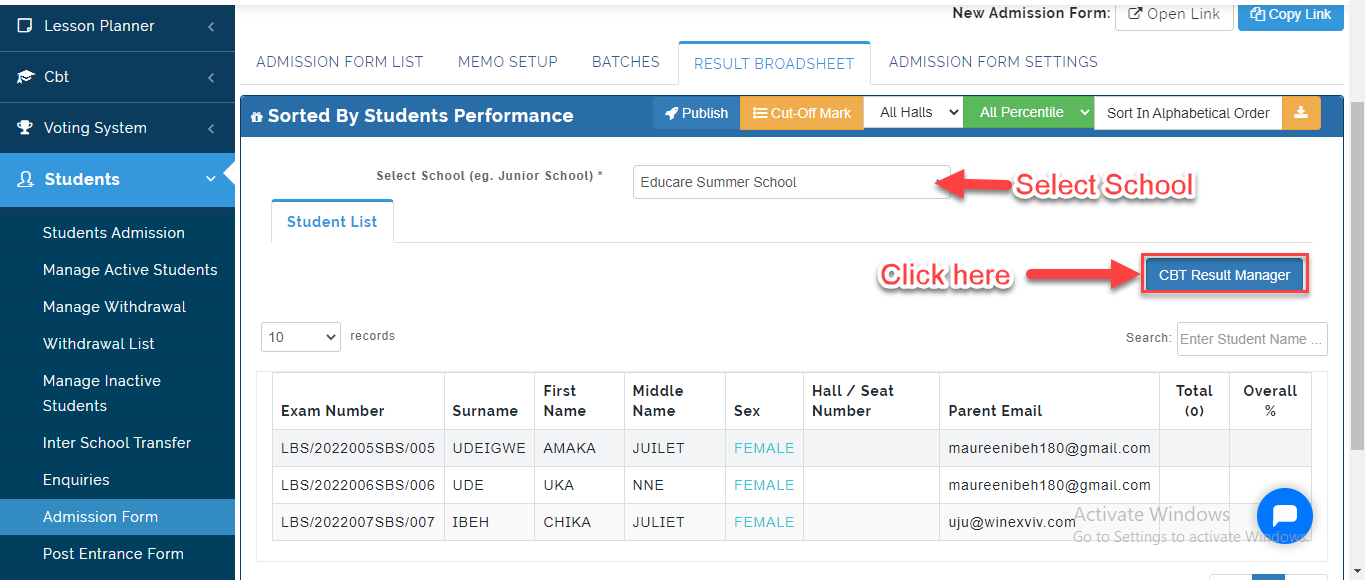The height and width of the screenshot is (580, 1365).
Task: Click the Students user icon
Action: [x=26, y=180]
